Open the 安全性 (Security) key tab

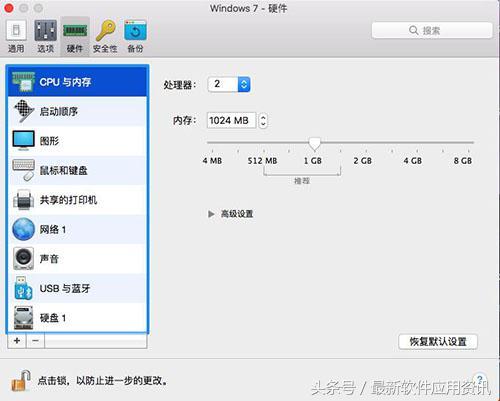[105, 37]
